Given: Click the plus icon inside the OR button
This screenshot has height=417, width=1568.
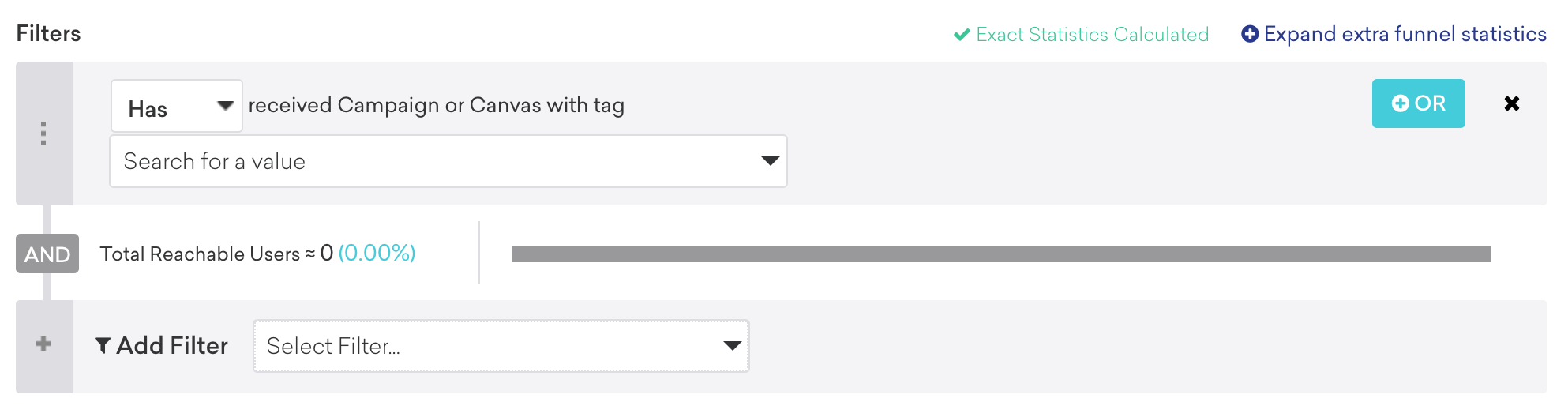Looking at the screenshot, I should point(1401,103).
